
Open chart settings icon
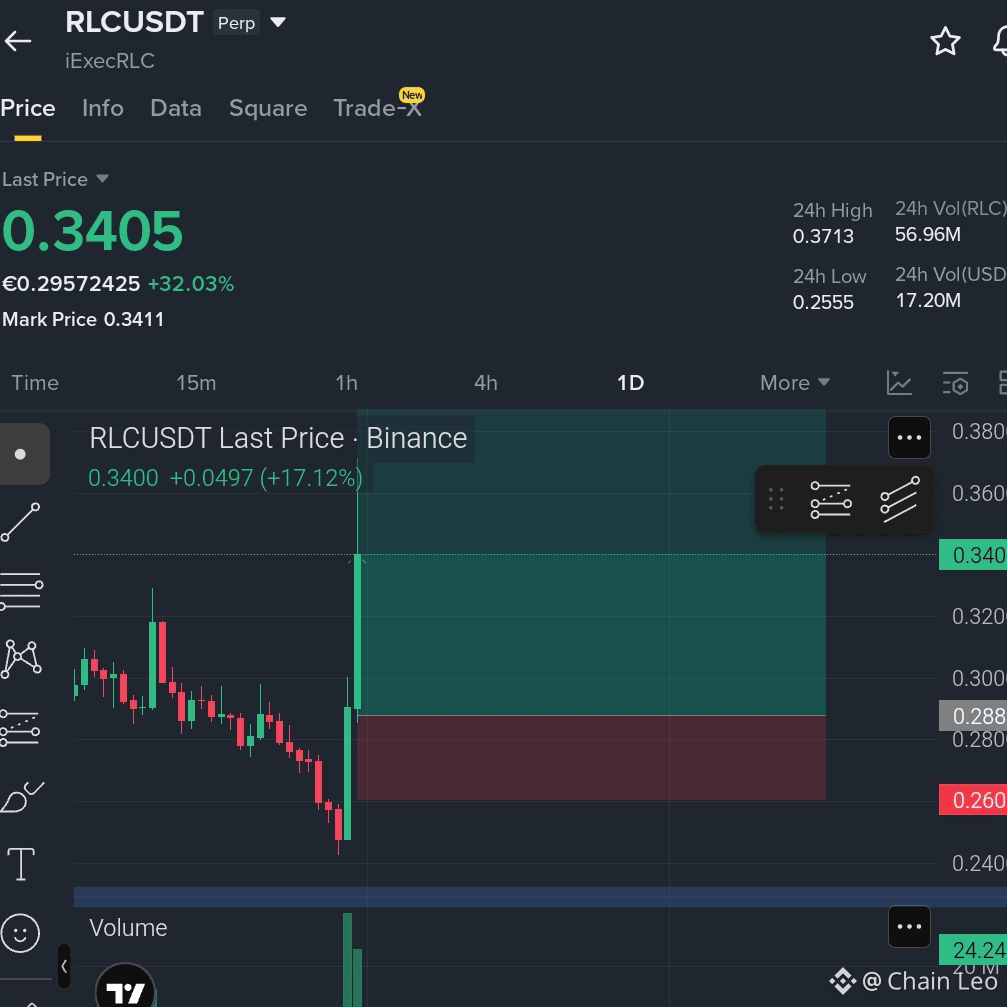tap(955, 383)
